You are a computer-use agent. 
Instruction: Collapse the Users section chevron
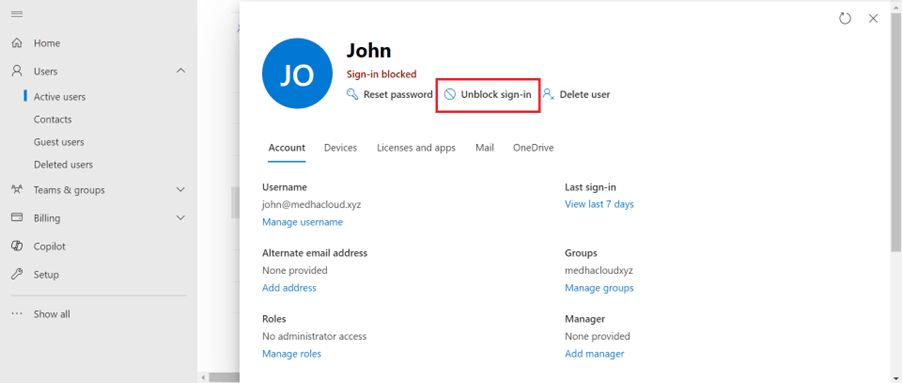tap(181, 71)
